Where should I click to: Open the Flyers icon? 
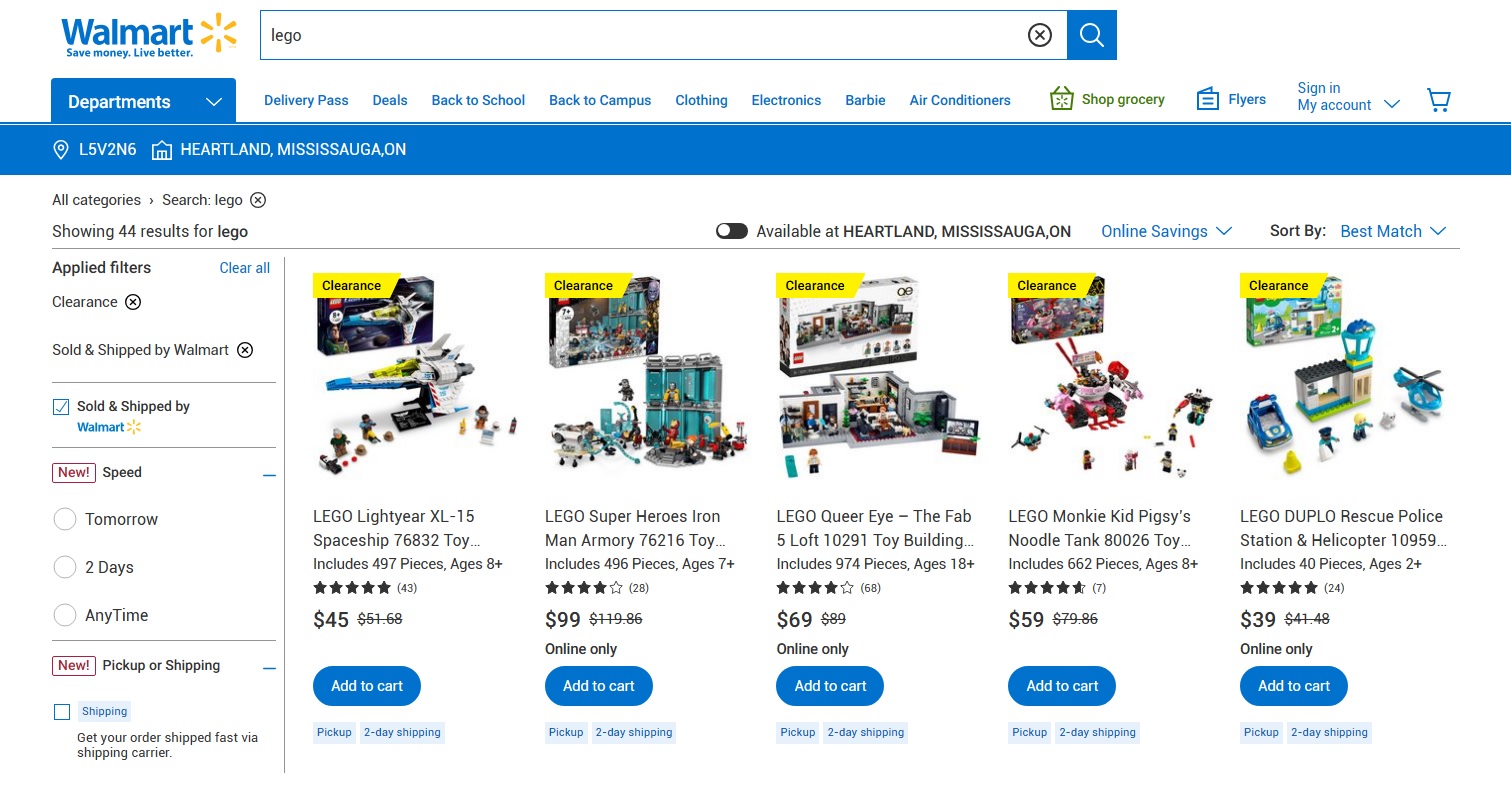pos(1208,99)
